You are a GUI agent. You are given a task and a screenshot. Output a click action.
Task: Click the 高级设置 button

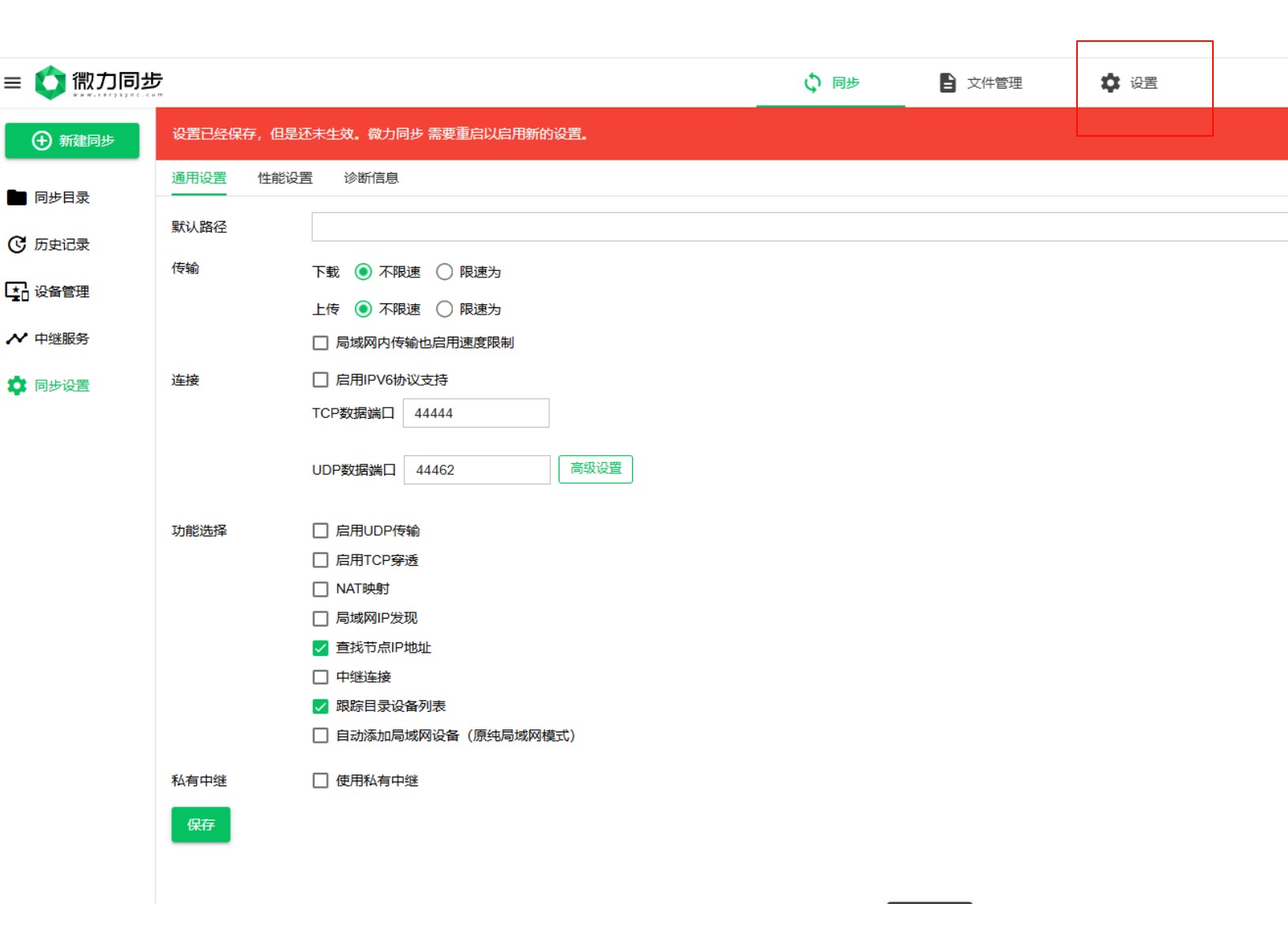pyautogui.click(x=596, y=469)
